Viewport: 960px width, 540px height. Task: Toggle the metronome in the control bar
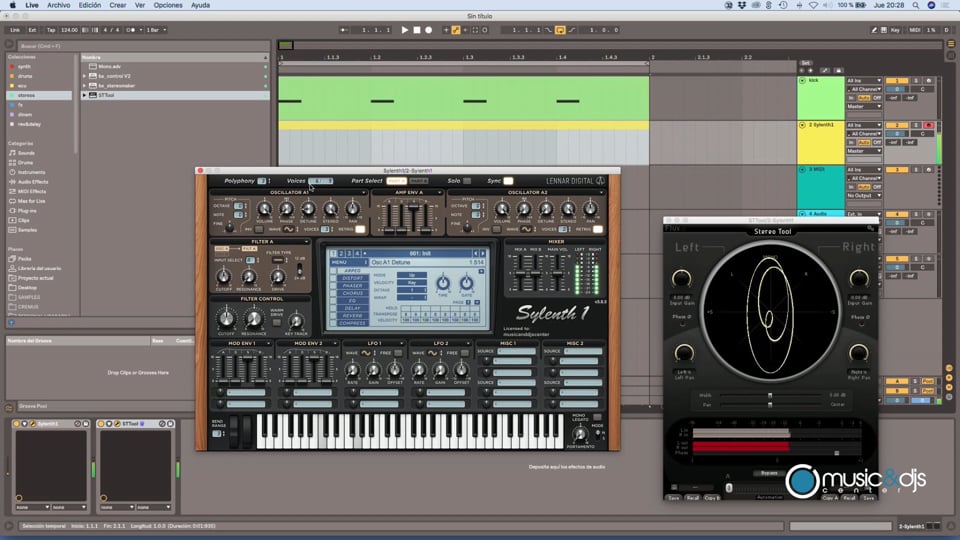(x=131, y=30)
